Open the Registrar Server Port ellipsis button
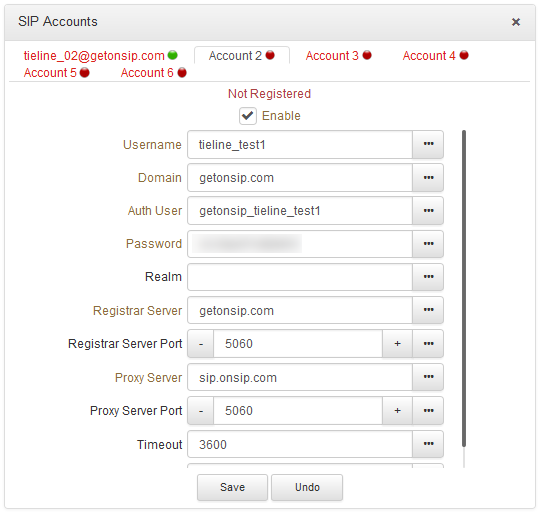Viewport: 542px width, 512px height. 428,344
